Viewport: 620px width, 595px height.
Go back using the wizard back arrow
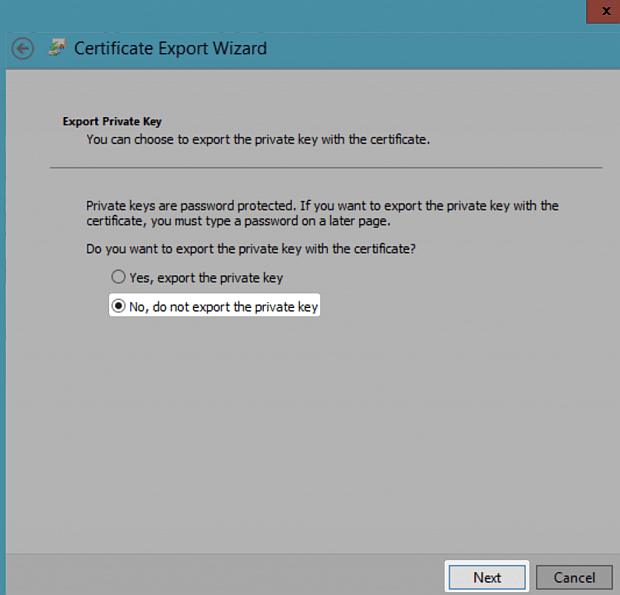tap(23, 49)
